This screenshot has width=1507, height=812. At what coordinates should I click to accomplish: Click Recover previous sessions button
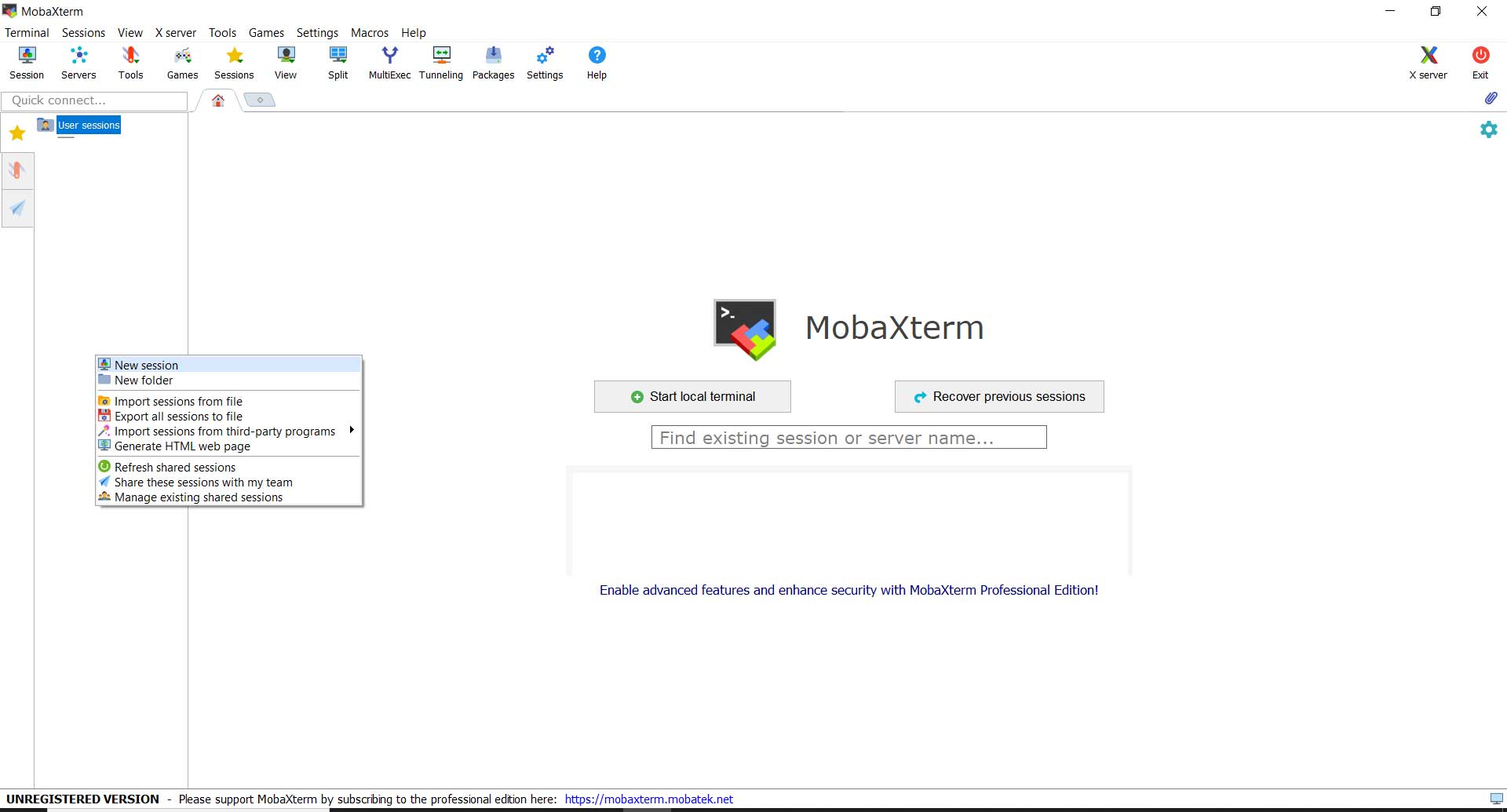999,397
